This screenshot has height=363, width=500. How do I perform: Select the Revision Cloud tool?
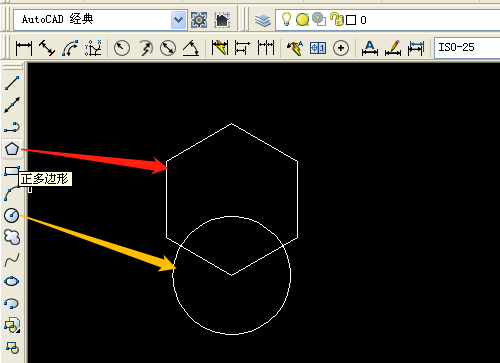(12, 237)
